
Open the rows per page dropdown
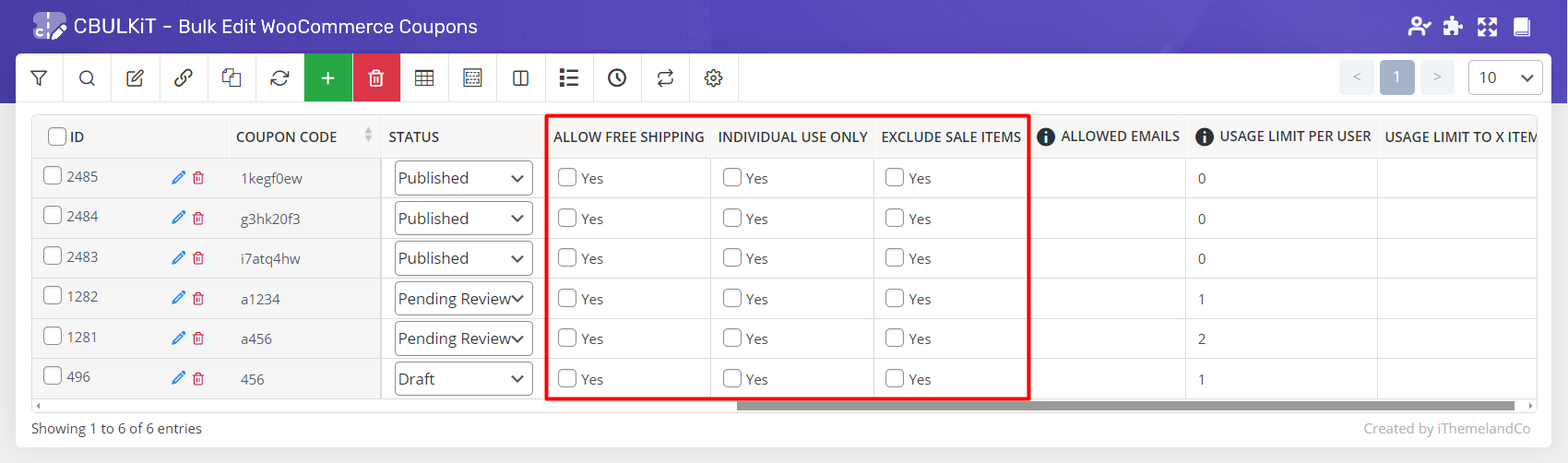pyautogui.click(x=1504, y=77)
